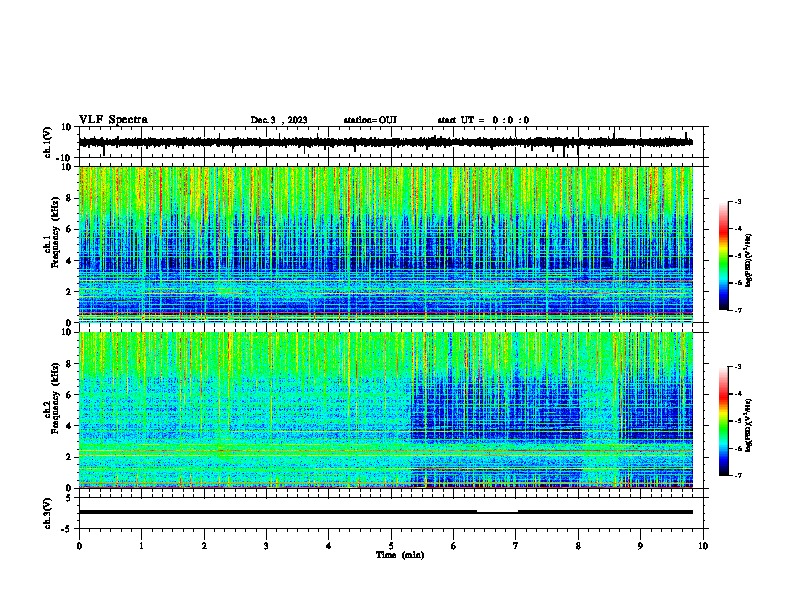Click the time axis tick label "1"
Image resolution: width=792 pixels, height=612 pixels.
(142, 546)
